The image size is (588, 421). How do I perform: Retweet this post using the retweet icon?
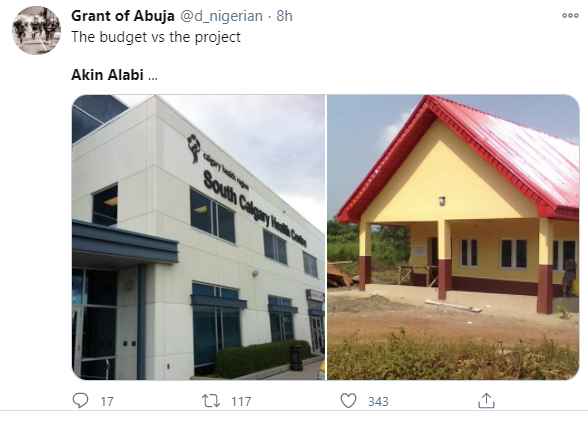tap(211, 401)
